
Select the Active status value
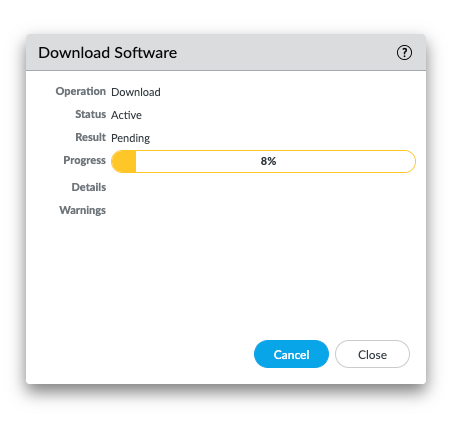[126, 115]
